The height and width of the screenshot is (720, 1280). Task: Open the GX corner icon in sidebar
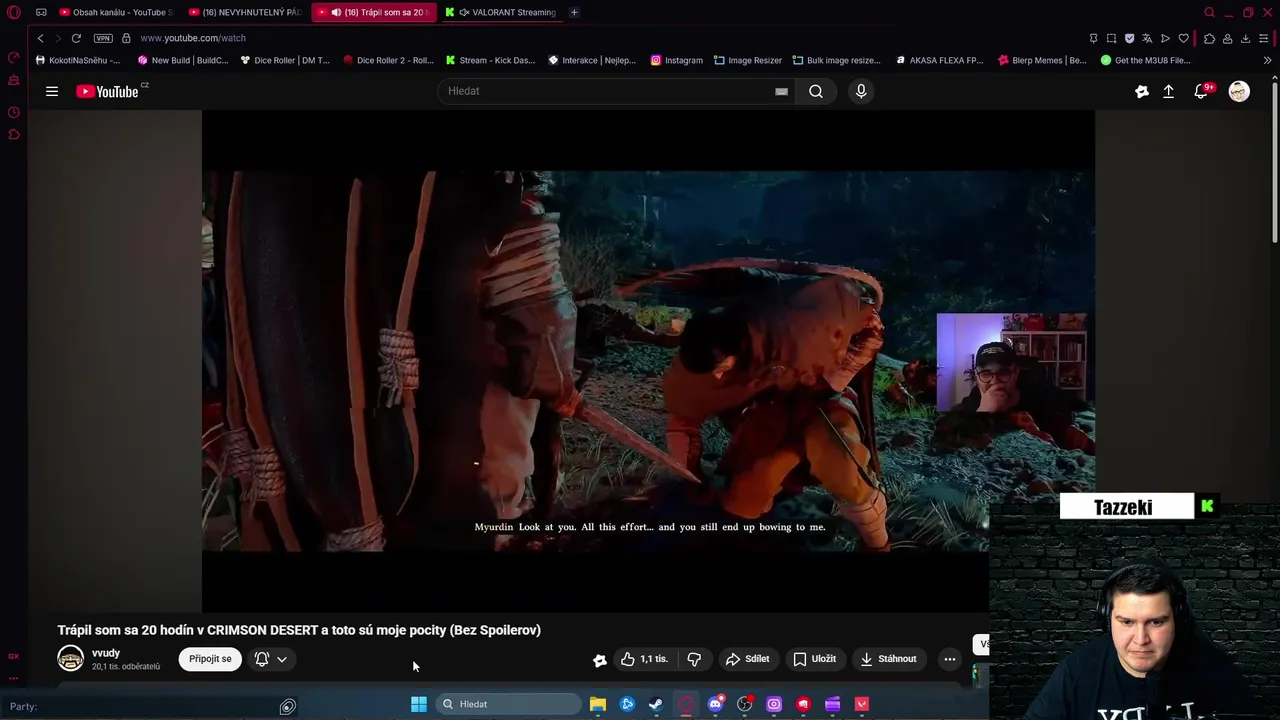point(13,656)
